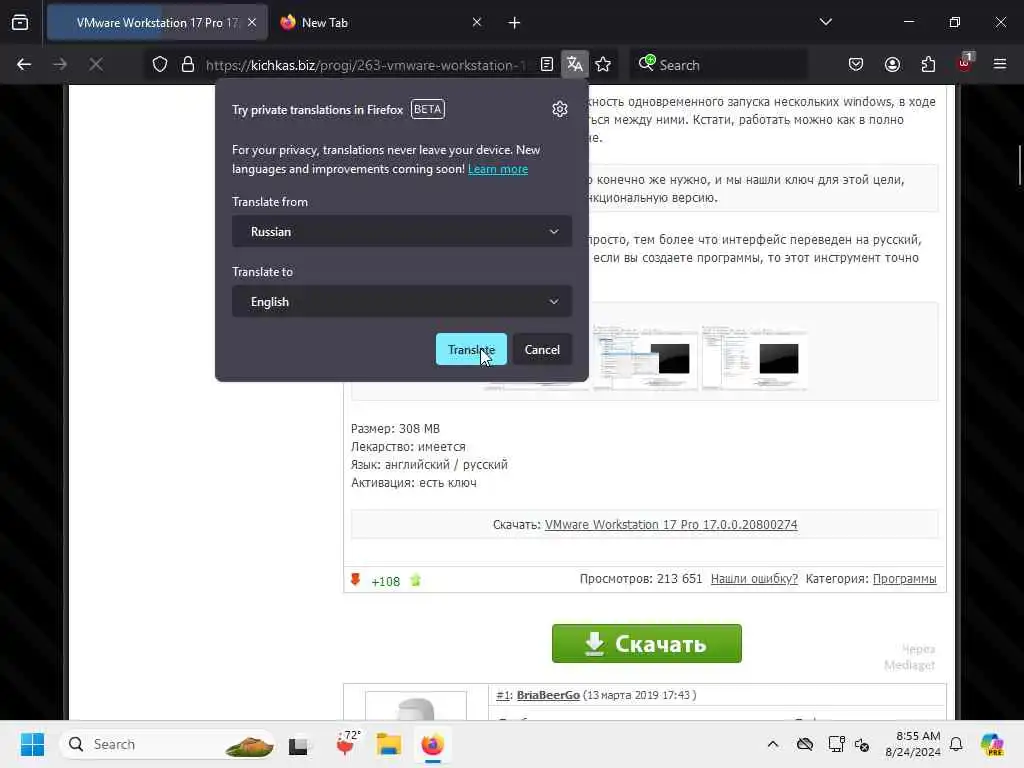Open the muted volume tray icon
The height and width of the screenshot is (768, 1024).
[x=862, y=744]
